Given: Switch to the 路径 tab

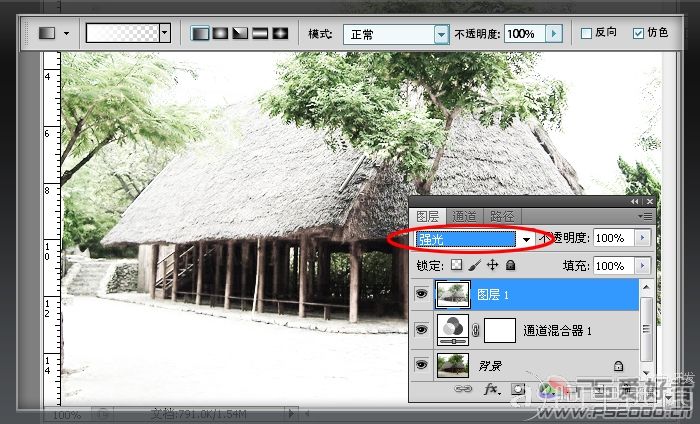Looking at the screenshot, I should (x=502, y=216).
